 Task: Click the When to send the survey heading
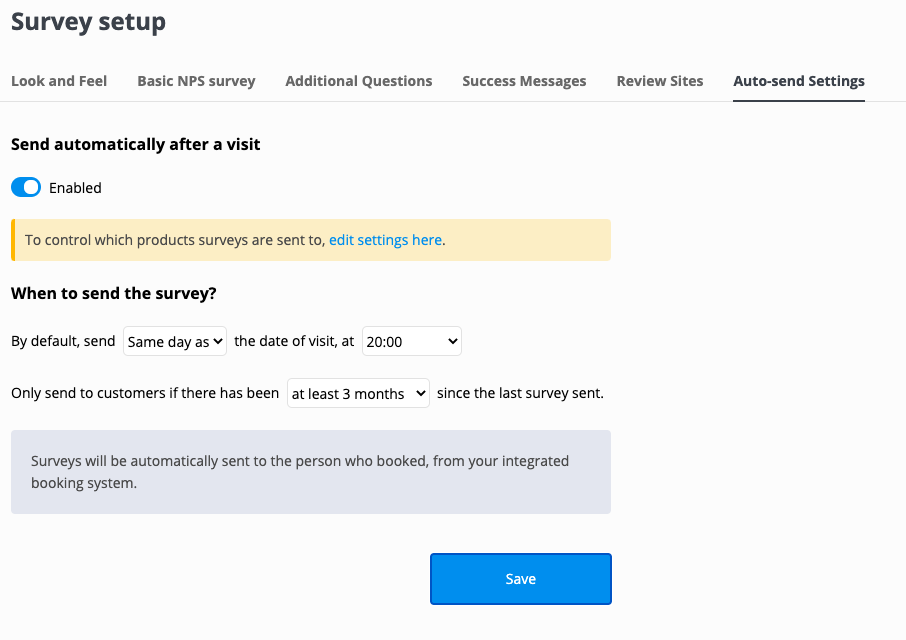coord(114,293)
